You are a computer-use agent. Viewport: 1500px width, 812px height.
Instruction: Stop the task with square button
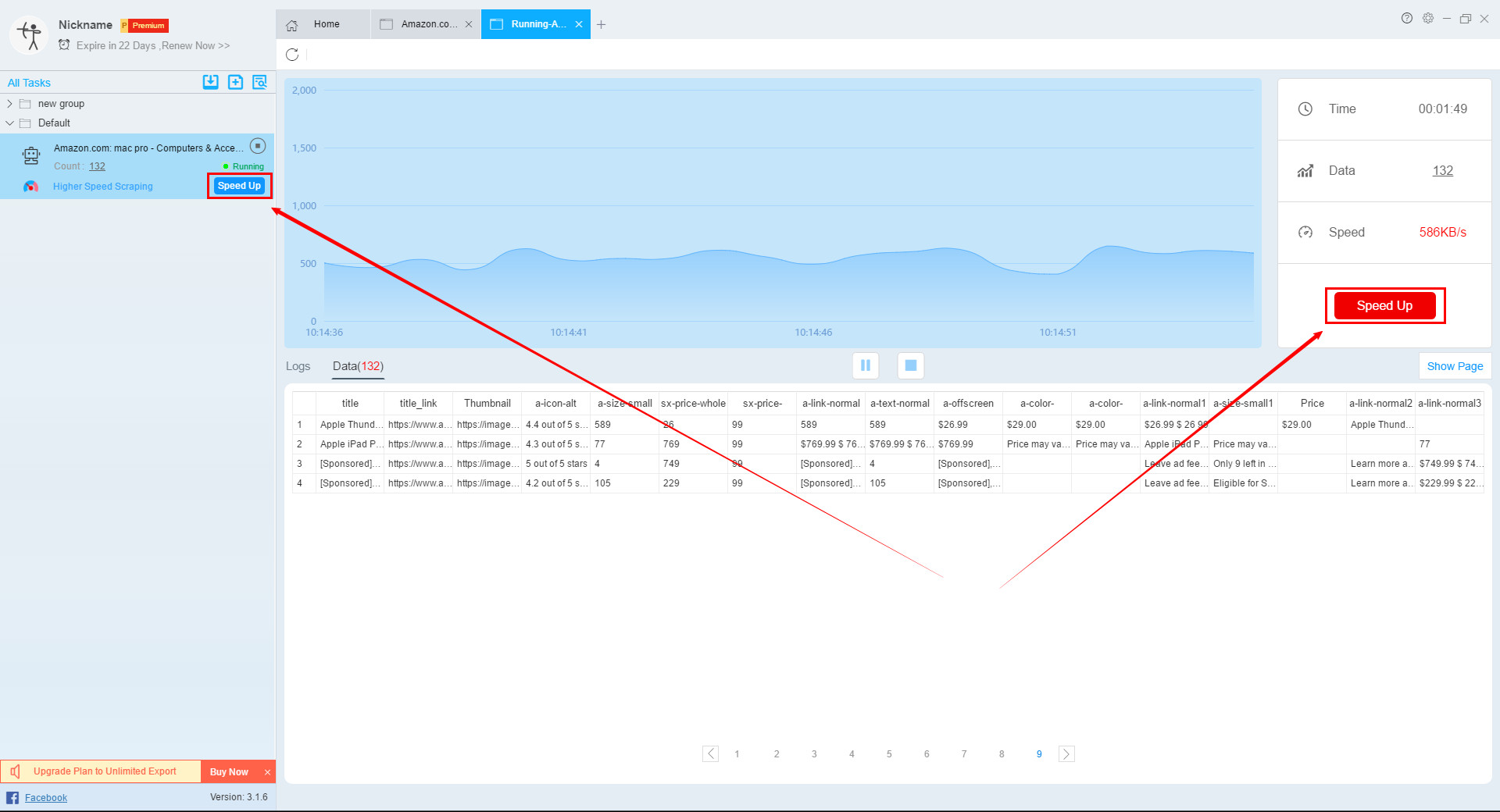coord(911,365)
